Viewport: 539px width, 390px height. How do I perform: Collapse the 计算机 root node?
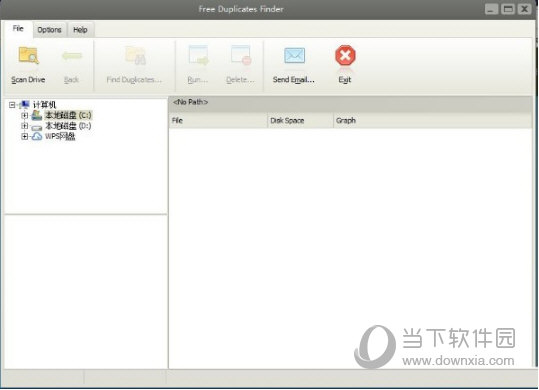(12, 104)
